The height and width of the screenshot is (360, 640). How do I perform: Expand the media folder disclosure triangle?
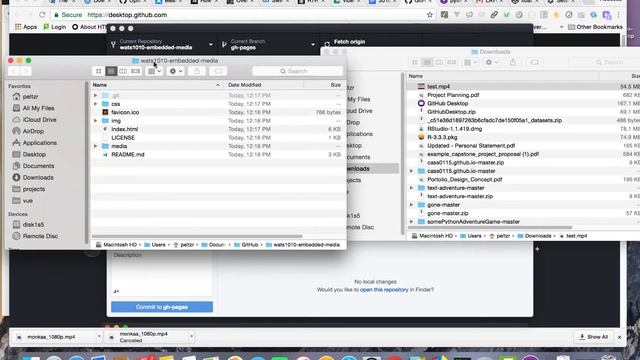pyautogui.click(x=96, y=146)
